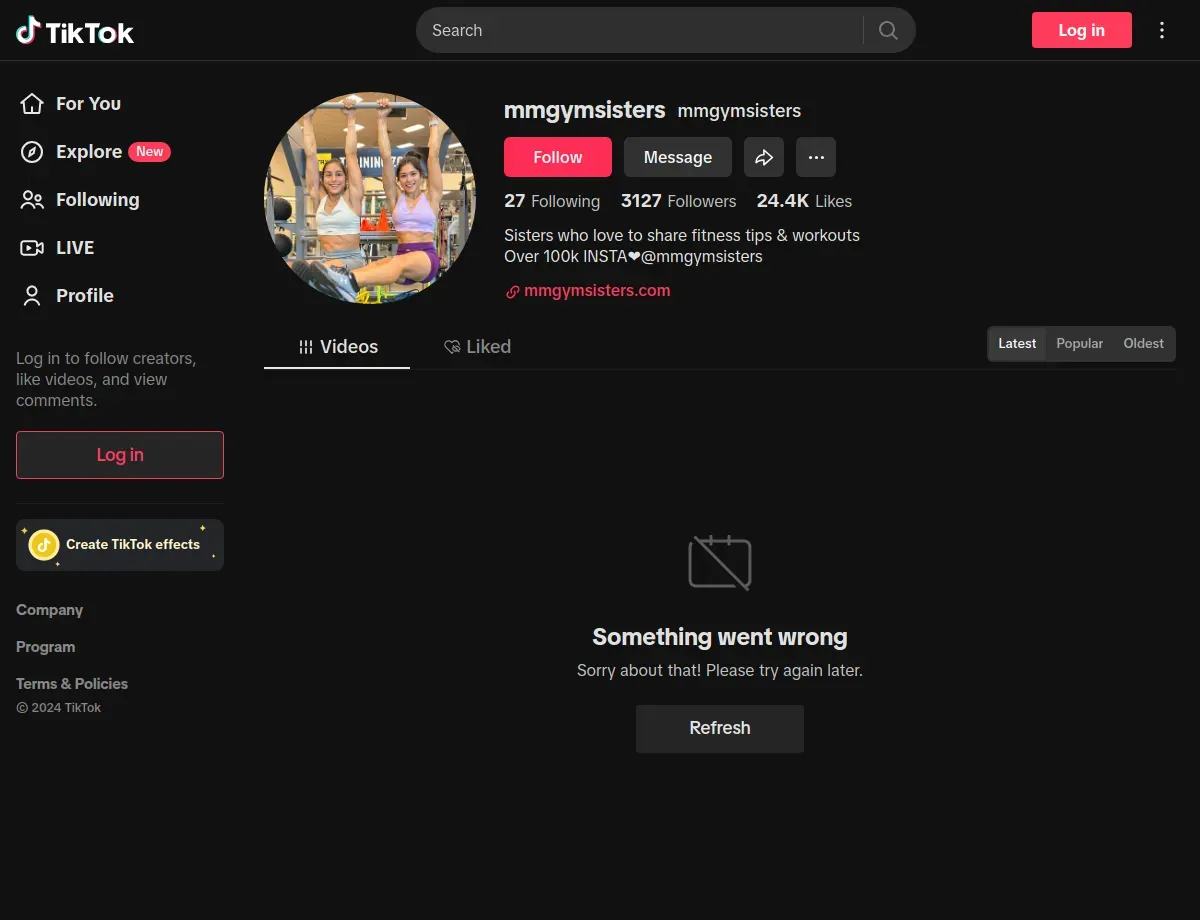The image size is (1200, 920).
Task: Click the LIVE camera icon
Action: (x=32, y=248)
